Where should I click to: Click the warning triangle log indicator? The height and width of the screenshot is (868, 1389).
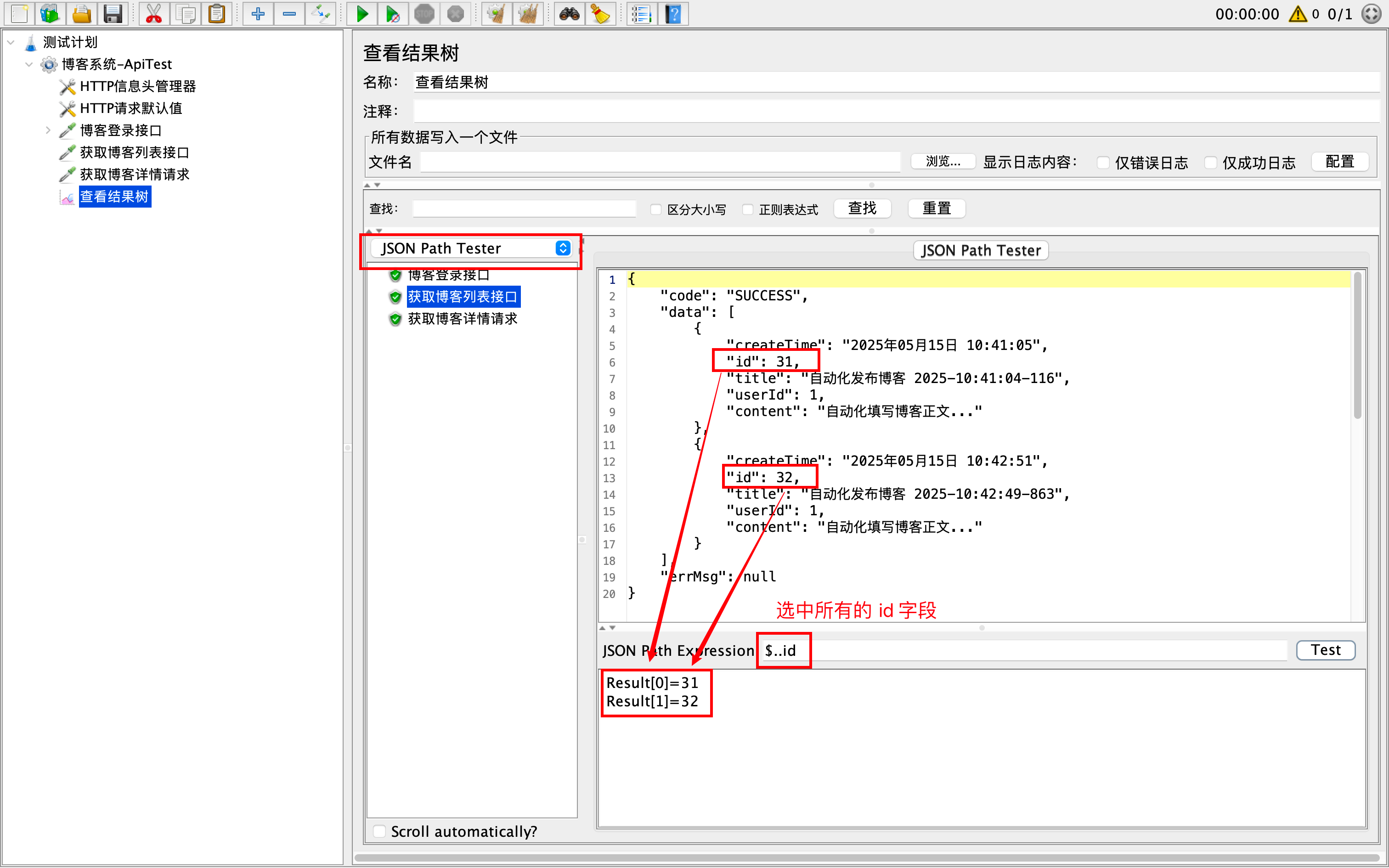coord(1297,14)
